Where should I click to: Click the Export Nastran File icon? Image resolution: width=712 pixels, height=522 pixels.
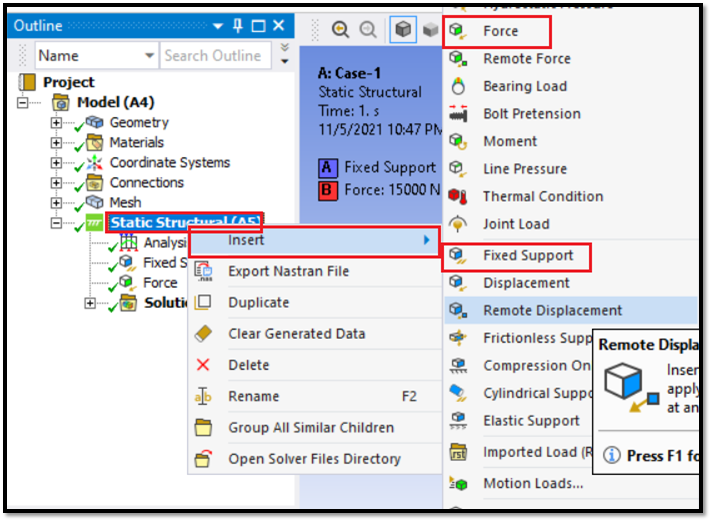click(x=203, y=271)
